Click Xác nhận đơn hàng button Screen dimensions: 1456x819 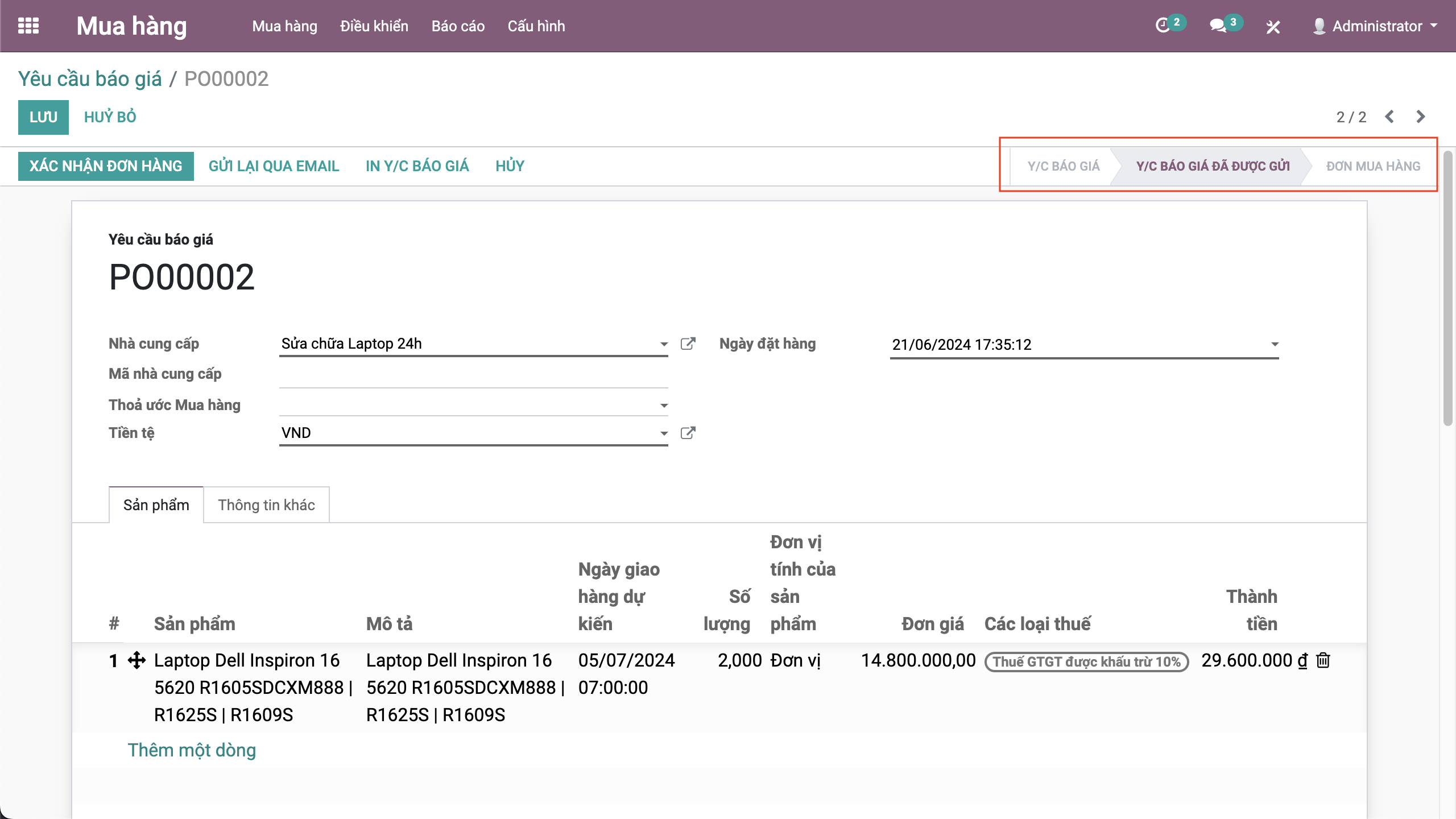[106, 166]
